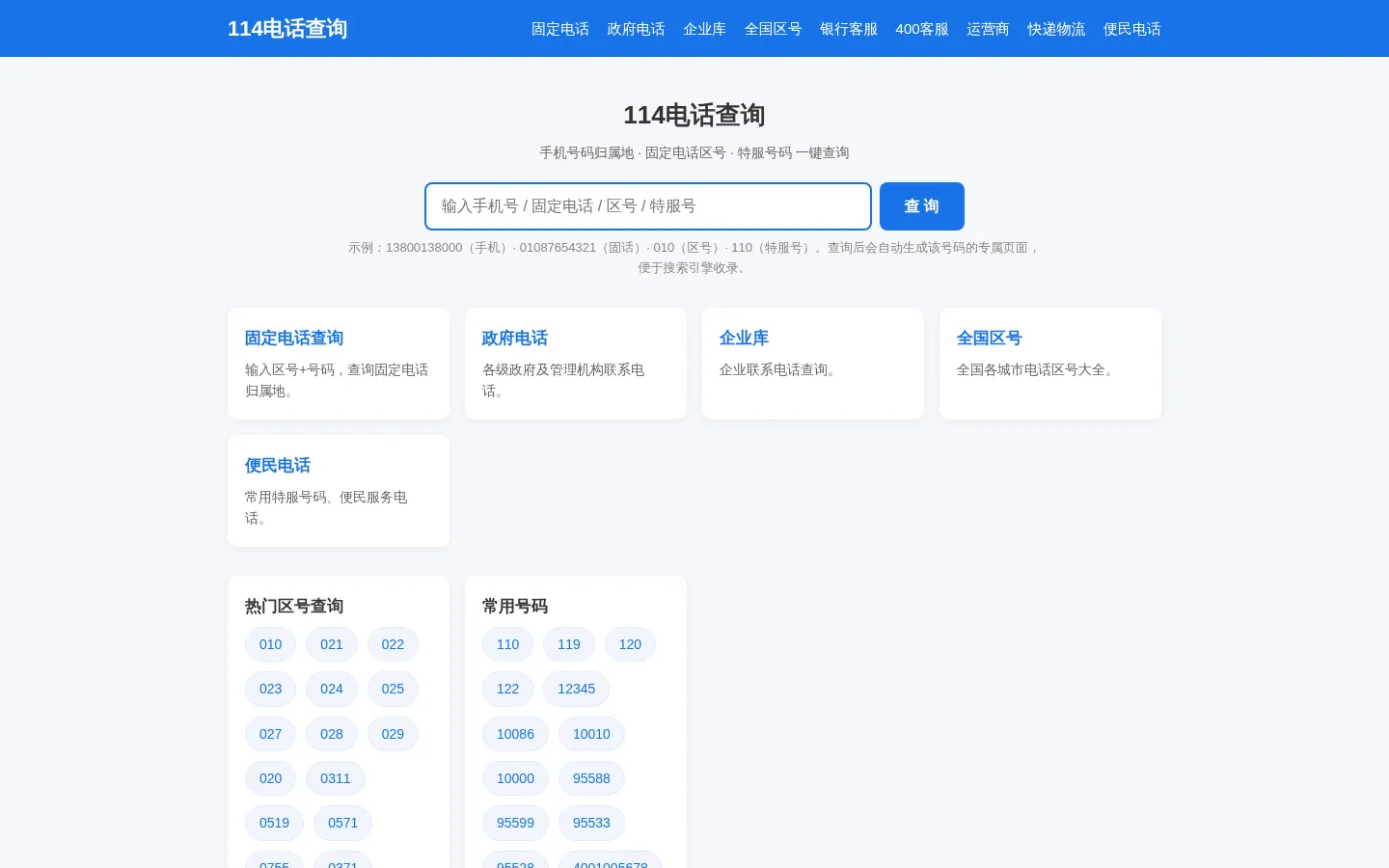The height and width of the screenshot is (868, 1389).
Task: Open 全国区号 in the top navigation
Action: (x=773, y=29)
